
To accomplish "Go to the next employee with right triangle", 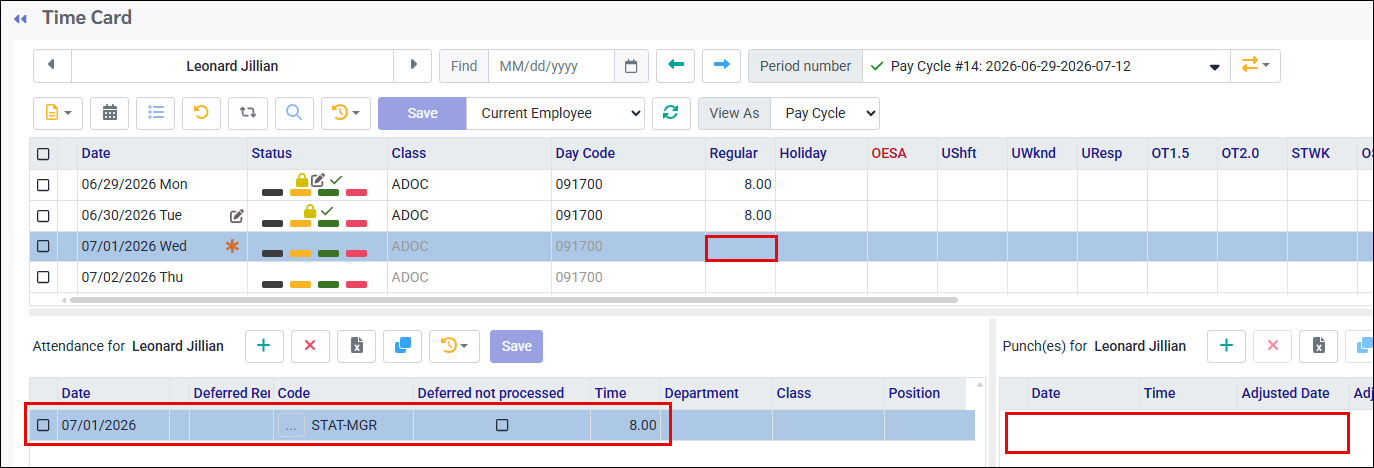I will [413, 66].
